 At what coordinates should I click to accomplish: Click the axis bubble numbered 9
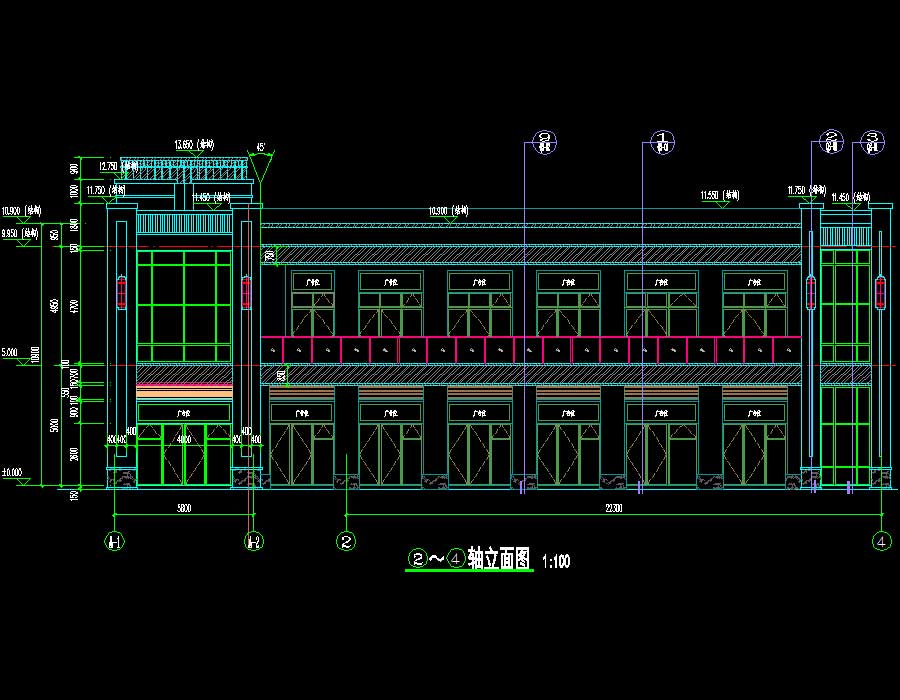click(x=544, y=142)
